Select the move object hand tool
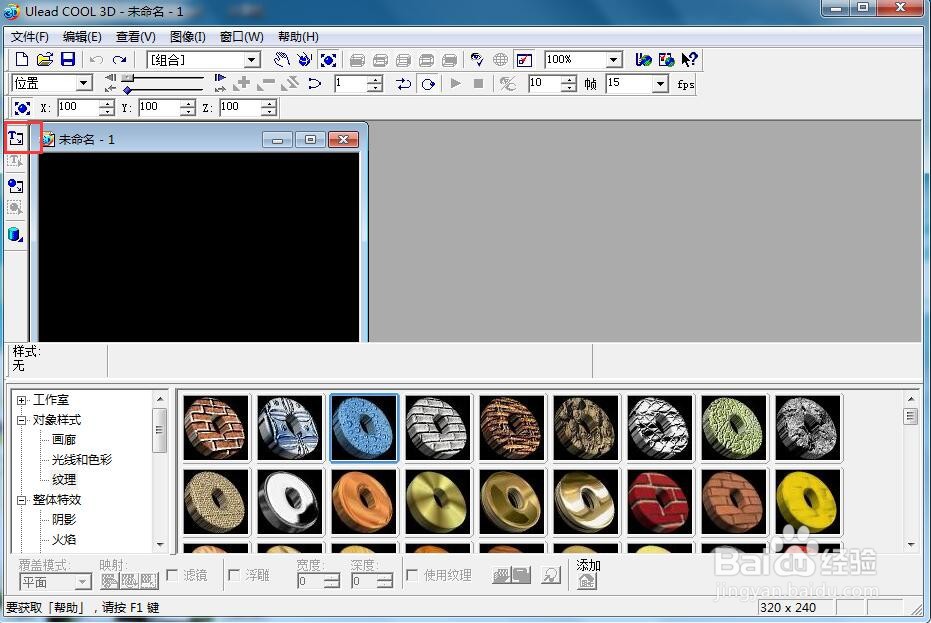The image size is (931, 623). click(281, 59)
